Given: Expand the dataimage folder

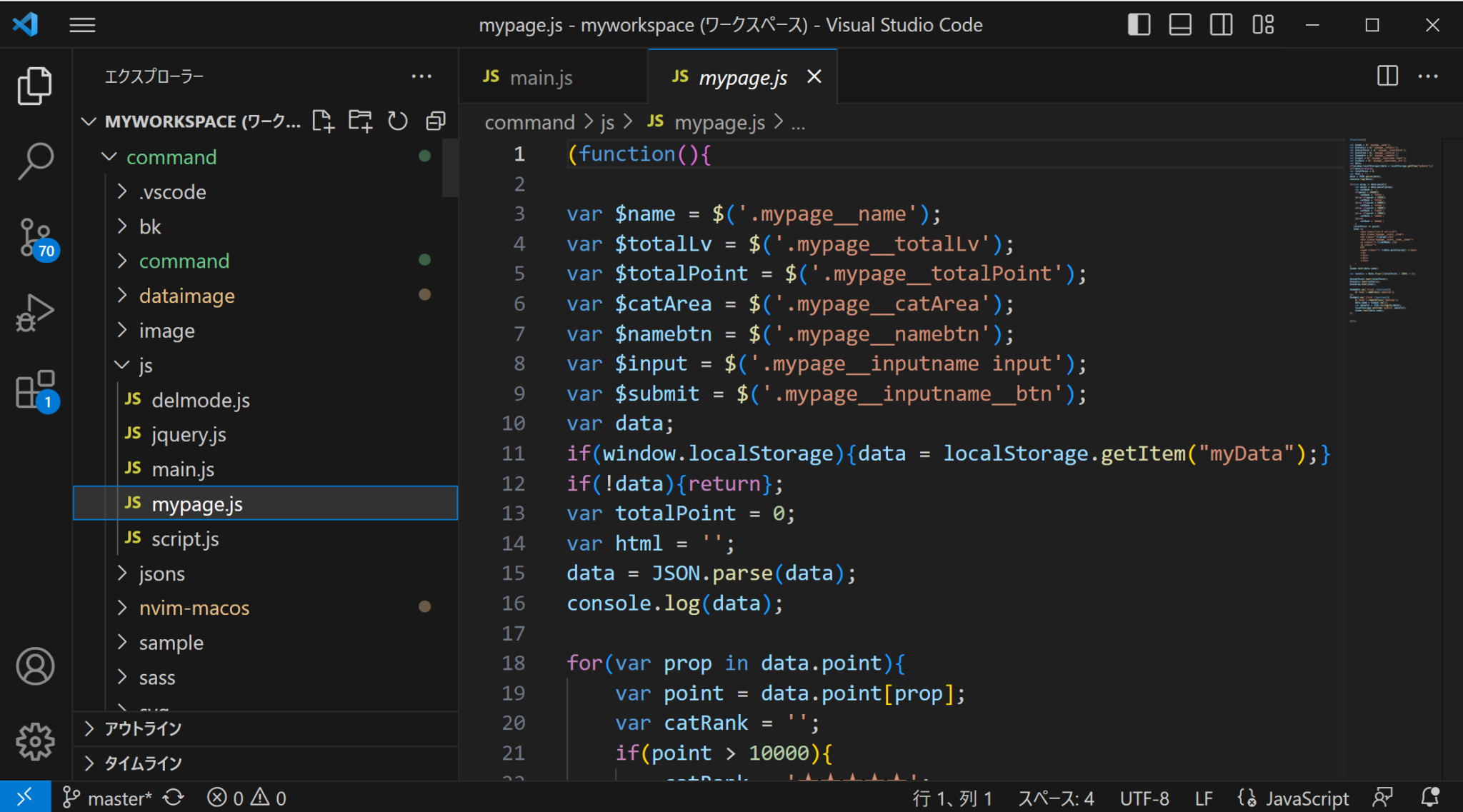Looking at the screenshot, I should 186,296.
